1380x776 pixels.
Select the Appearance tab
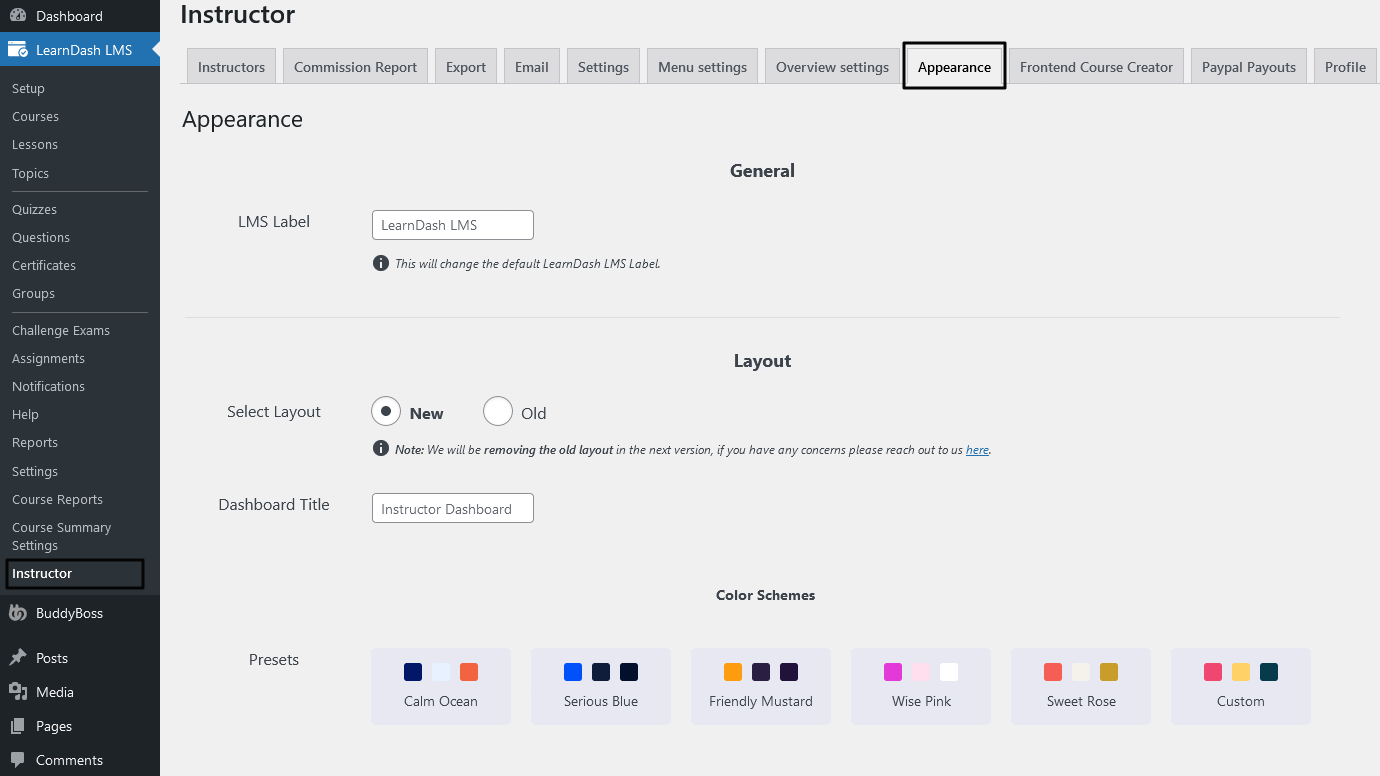coord(954,66)
